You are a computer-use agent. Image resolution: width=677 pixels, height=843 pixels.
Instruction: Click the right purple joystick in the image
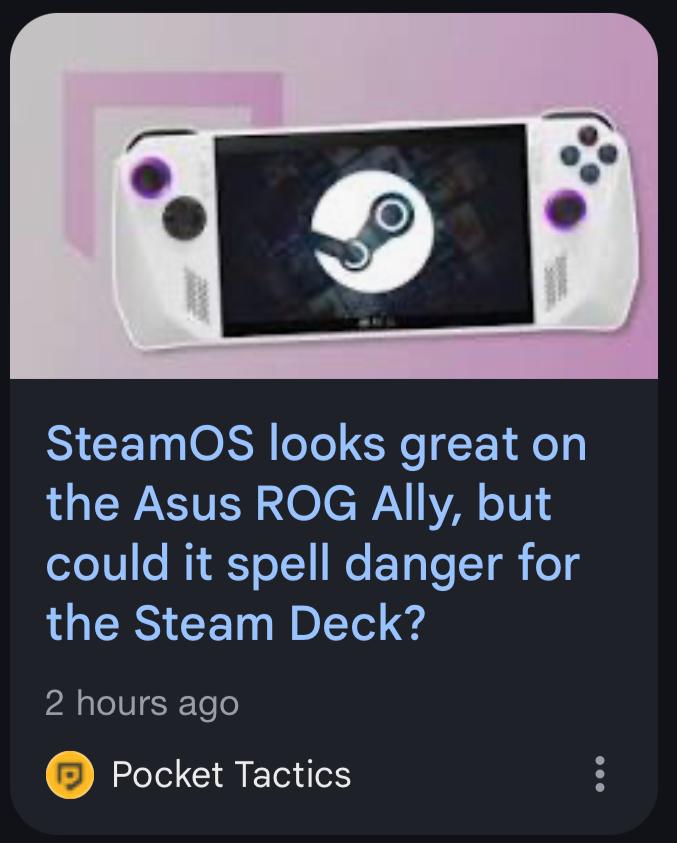coord(565,209)
